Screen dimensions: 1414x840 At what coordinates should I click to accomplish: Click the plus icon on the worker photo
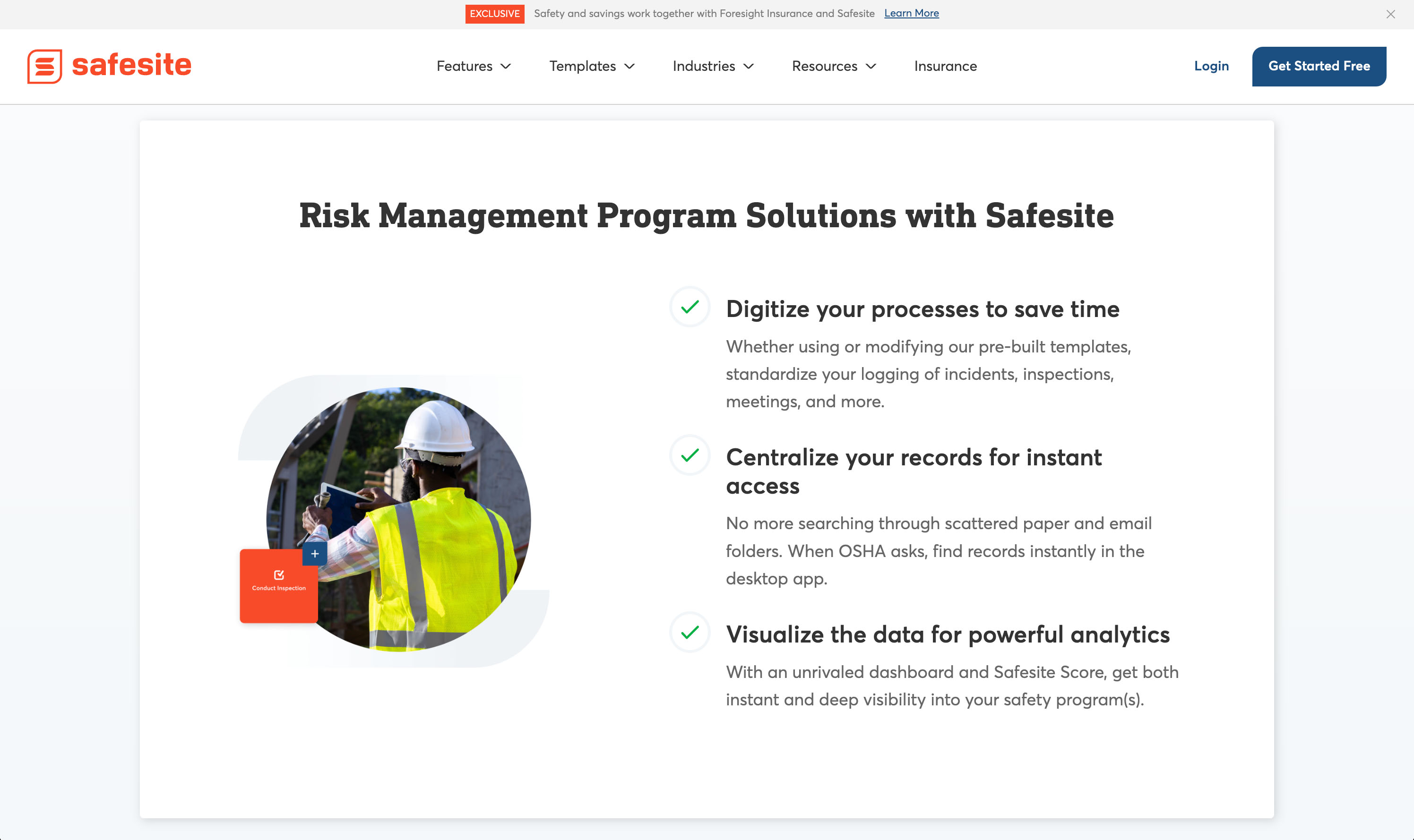(315, 554)
